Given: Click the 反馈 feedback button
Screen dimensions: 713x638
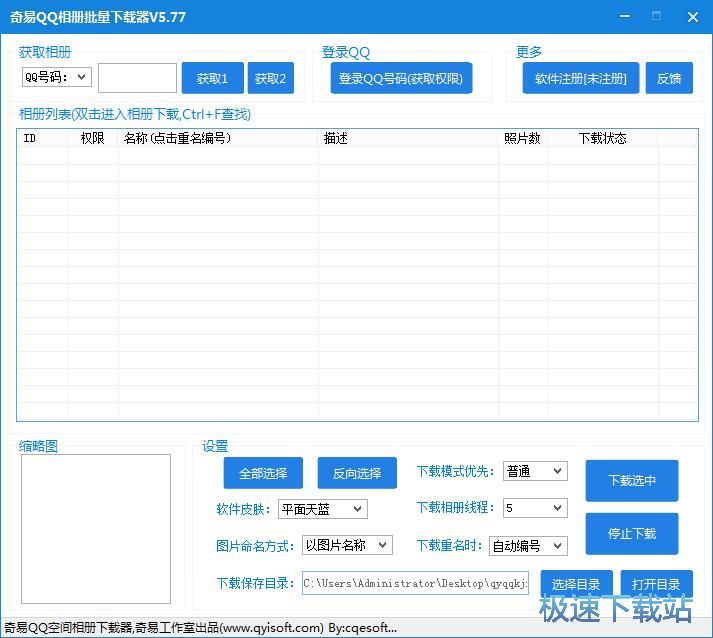Looking at the screenshot, I should (x=668, y=78).
